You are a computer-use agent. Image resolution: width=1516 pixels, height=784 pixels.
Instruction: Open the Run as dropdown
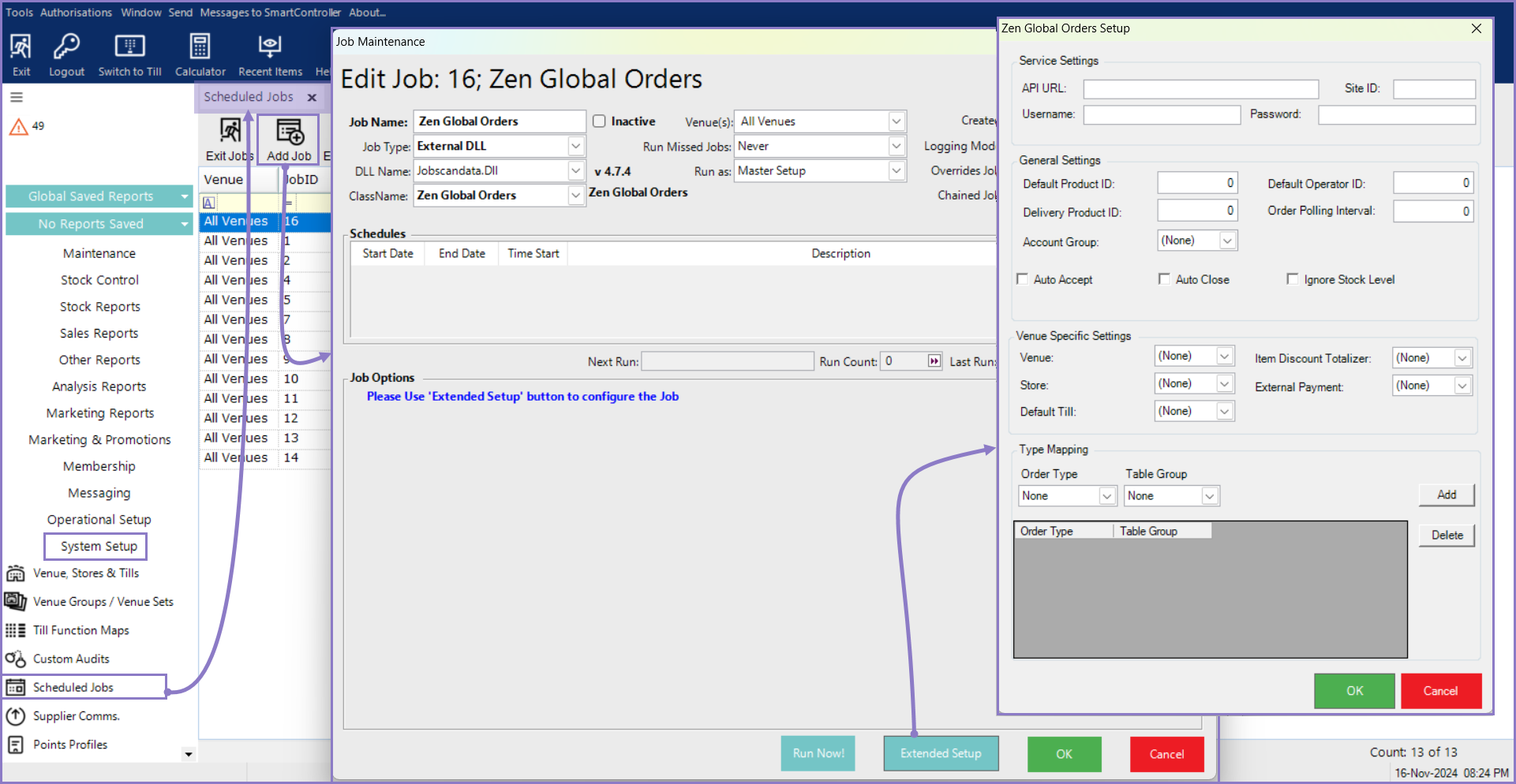click(896, 170)
